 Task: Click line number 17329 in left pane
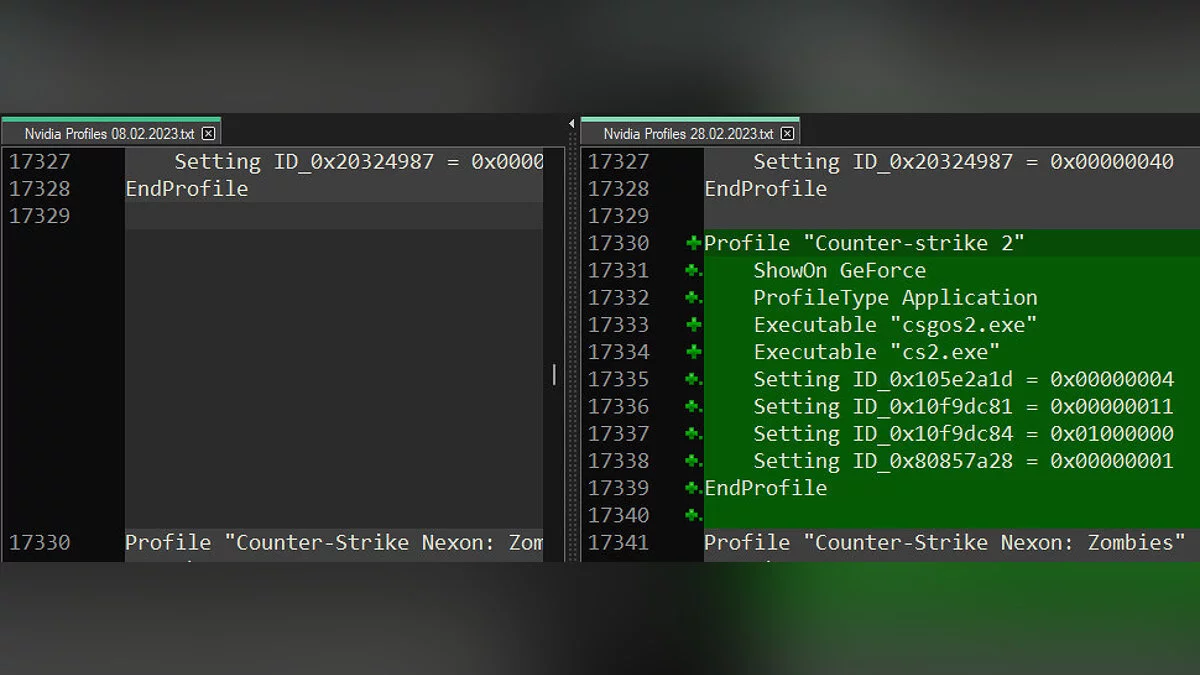click(x=40, y=215)
